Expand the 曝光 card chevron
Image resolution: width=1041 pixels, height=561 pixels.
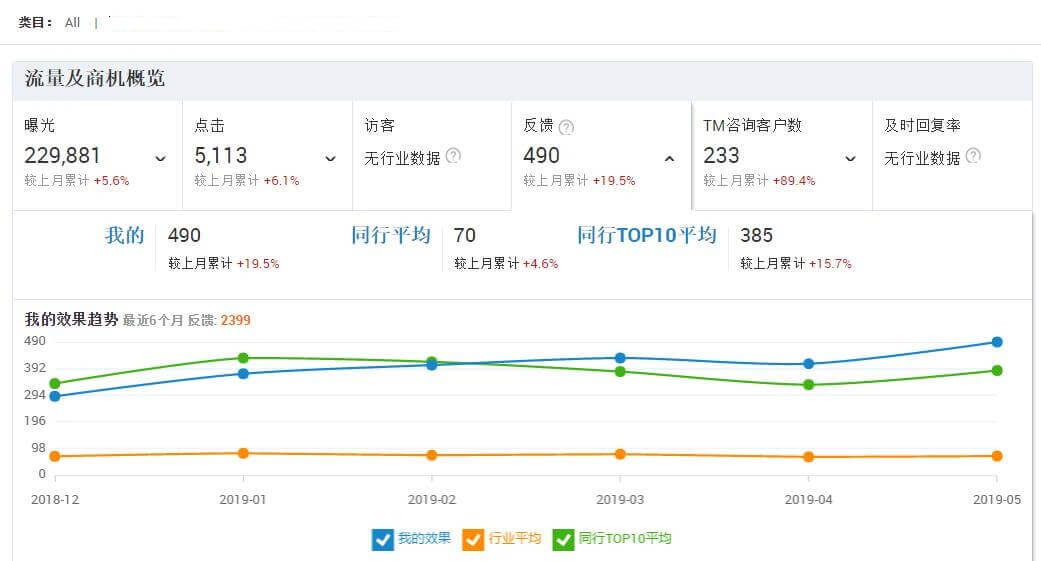pyautogui.click(x=160, y=158)
